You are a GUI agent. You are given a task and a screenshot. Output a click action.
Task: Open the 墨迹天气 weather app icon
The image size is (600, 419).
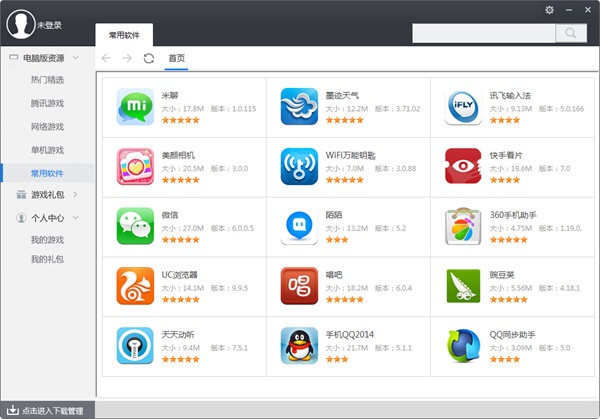[x=299, y=107]
